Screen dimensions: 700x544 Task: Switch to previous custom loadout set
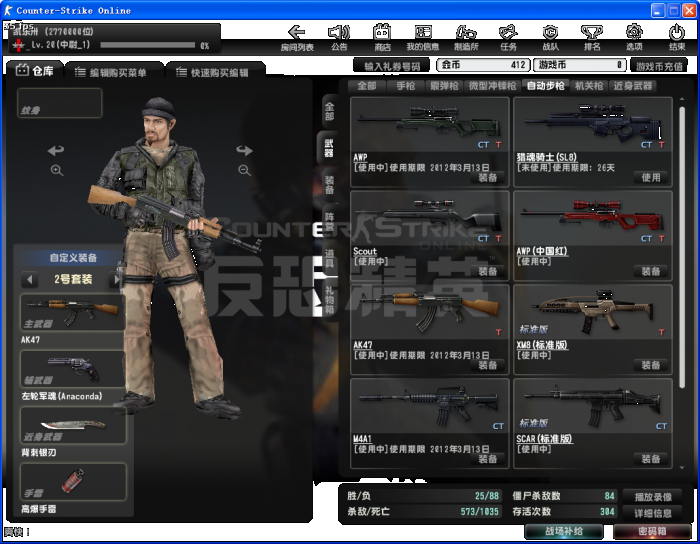[29, 280]
